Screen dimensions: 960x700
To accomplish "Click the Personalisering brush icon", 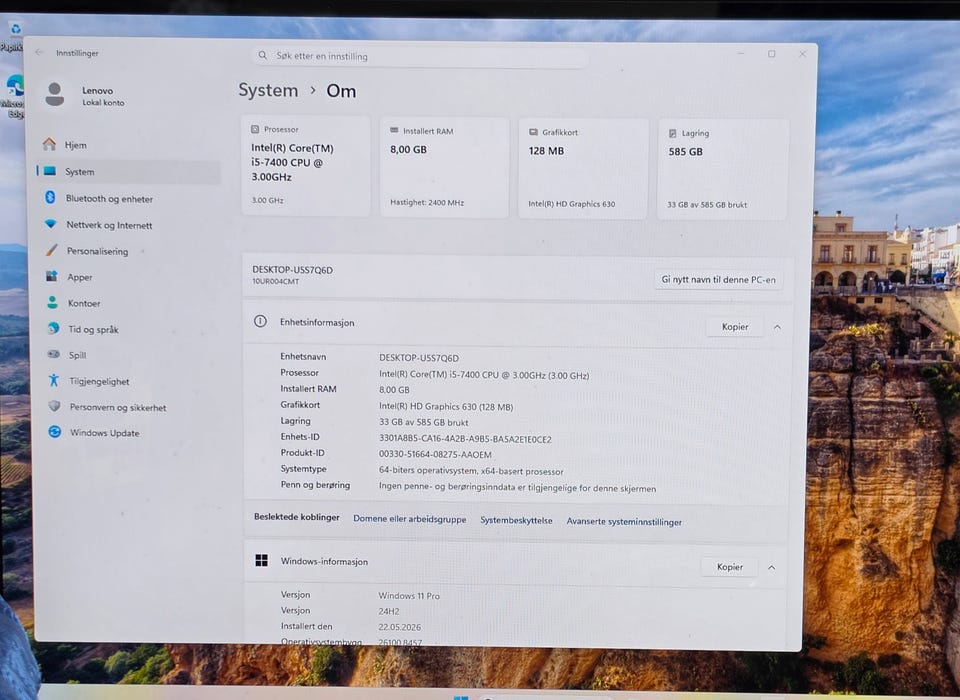I will pos(51,250).
